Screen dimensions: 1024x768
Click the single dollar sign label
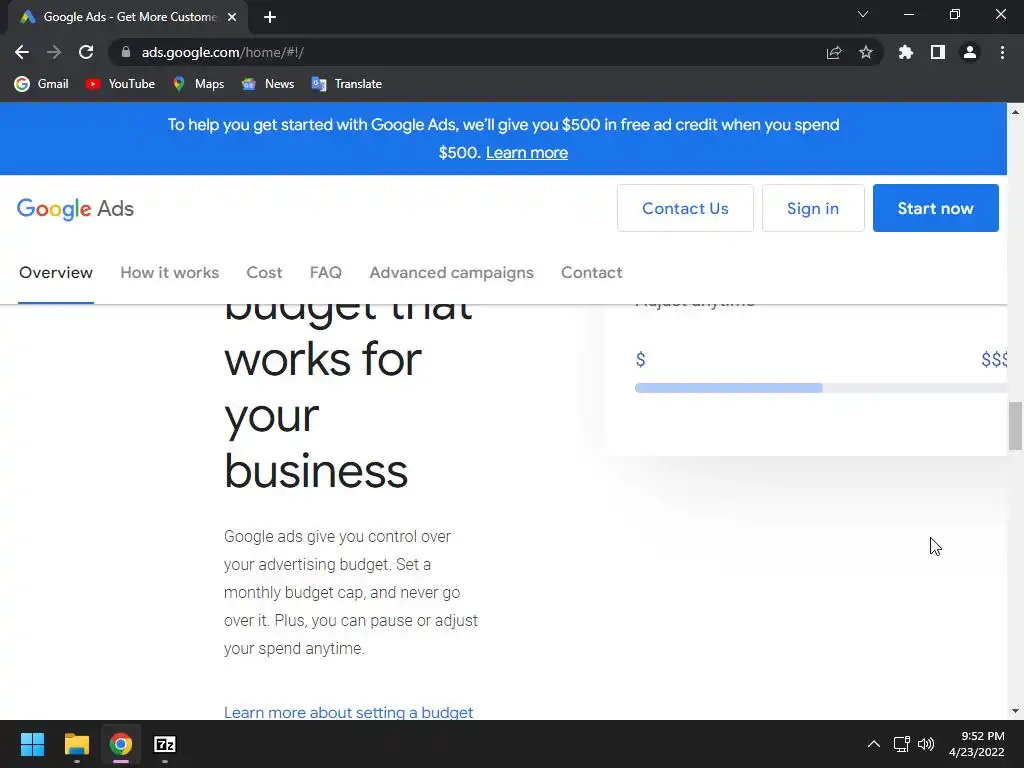pyautogui.click(x=641, y=360)
